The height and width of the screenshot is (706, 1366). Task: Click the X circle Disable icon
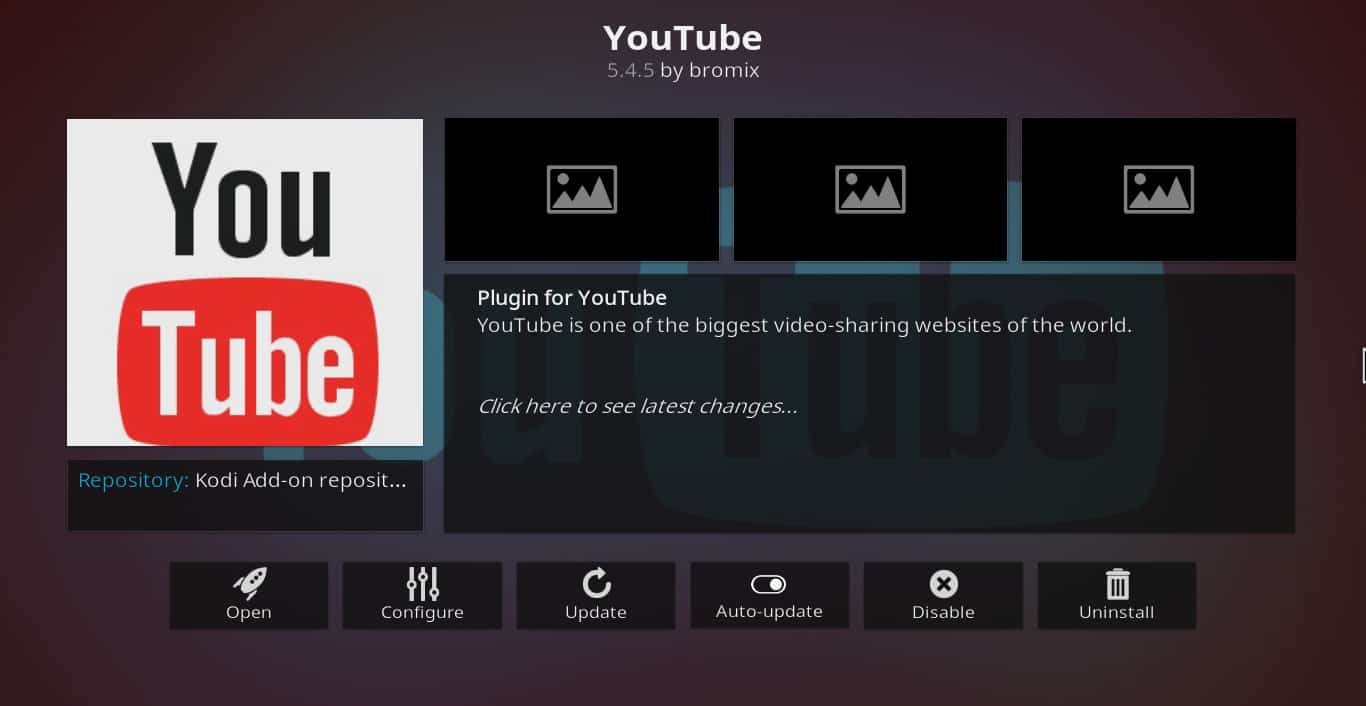(943, 584)
